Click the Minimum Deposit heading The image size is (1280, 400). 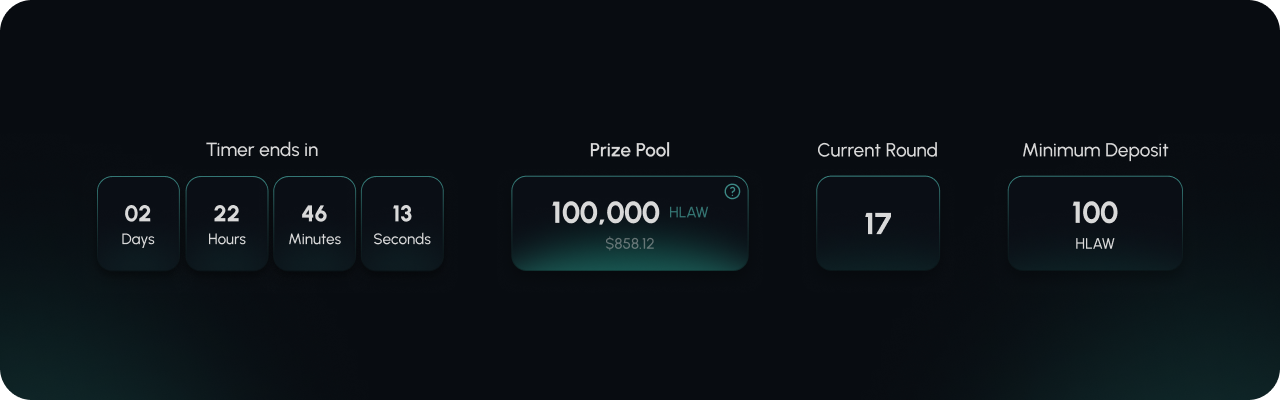tap(1095, 150)
